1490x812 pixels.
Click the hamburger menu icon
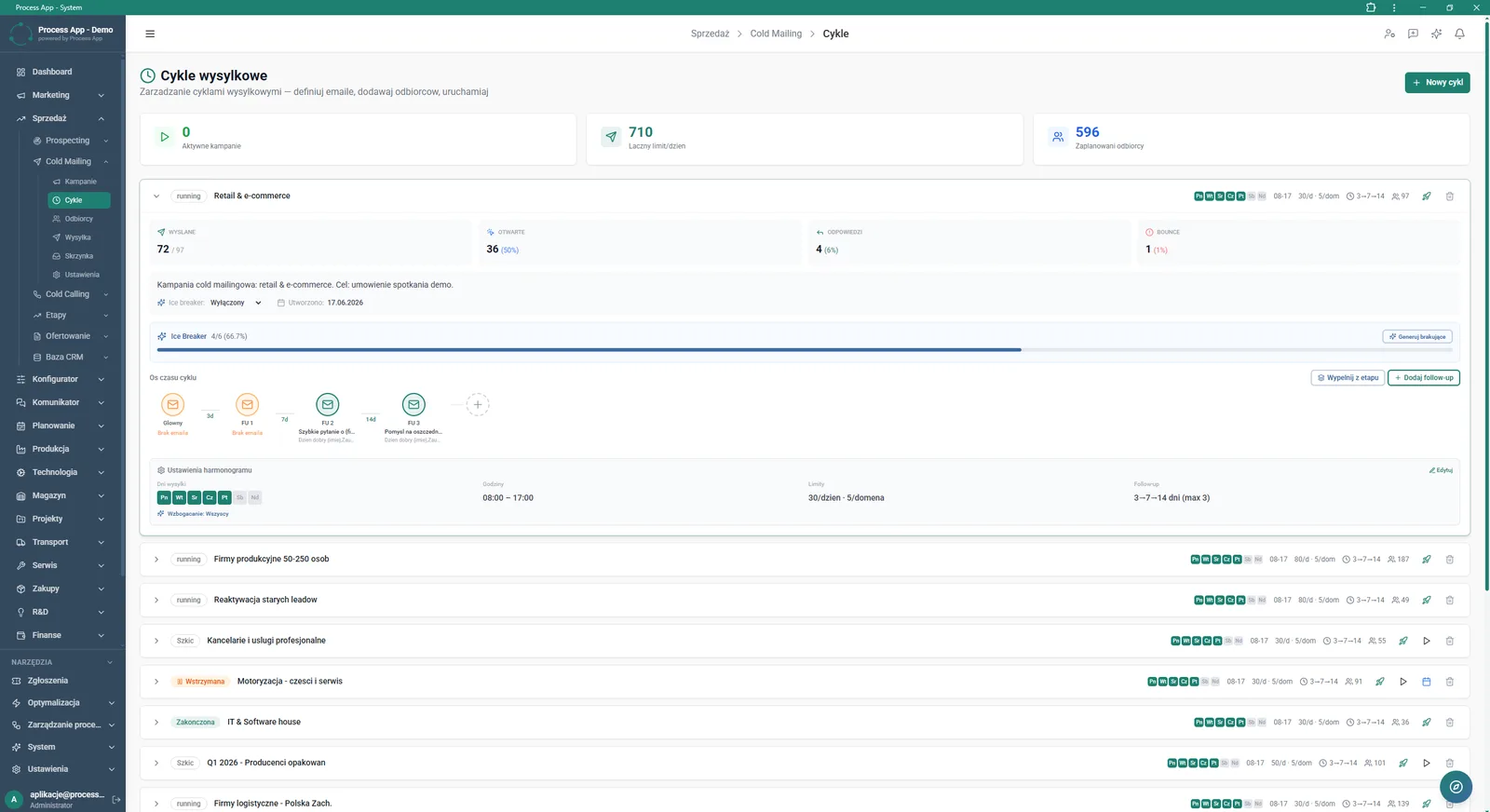click(150, 34)
